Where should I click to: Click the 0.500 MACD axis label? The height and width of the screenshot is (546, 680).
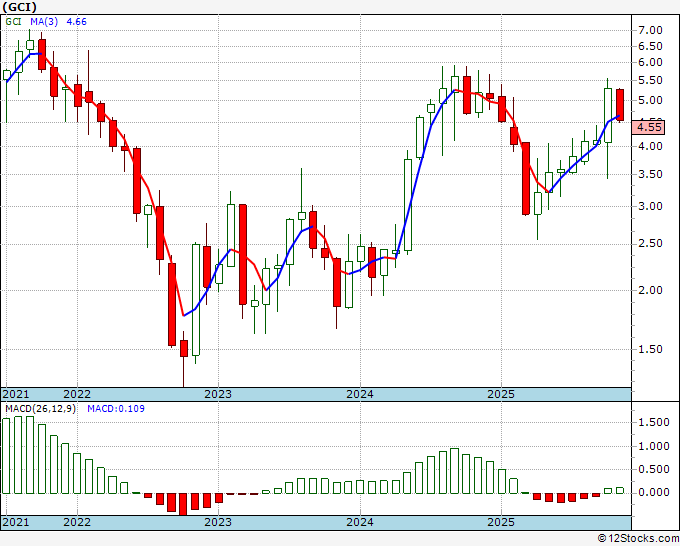[x=654, y=470]
